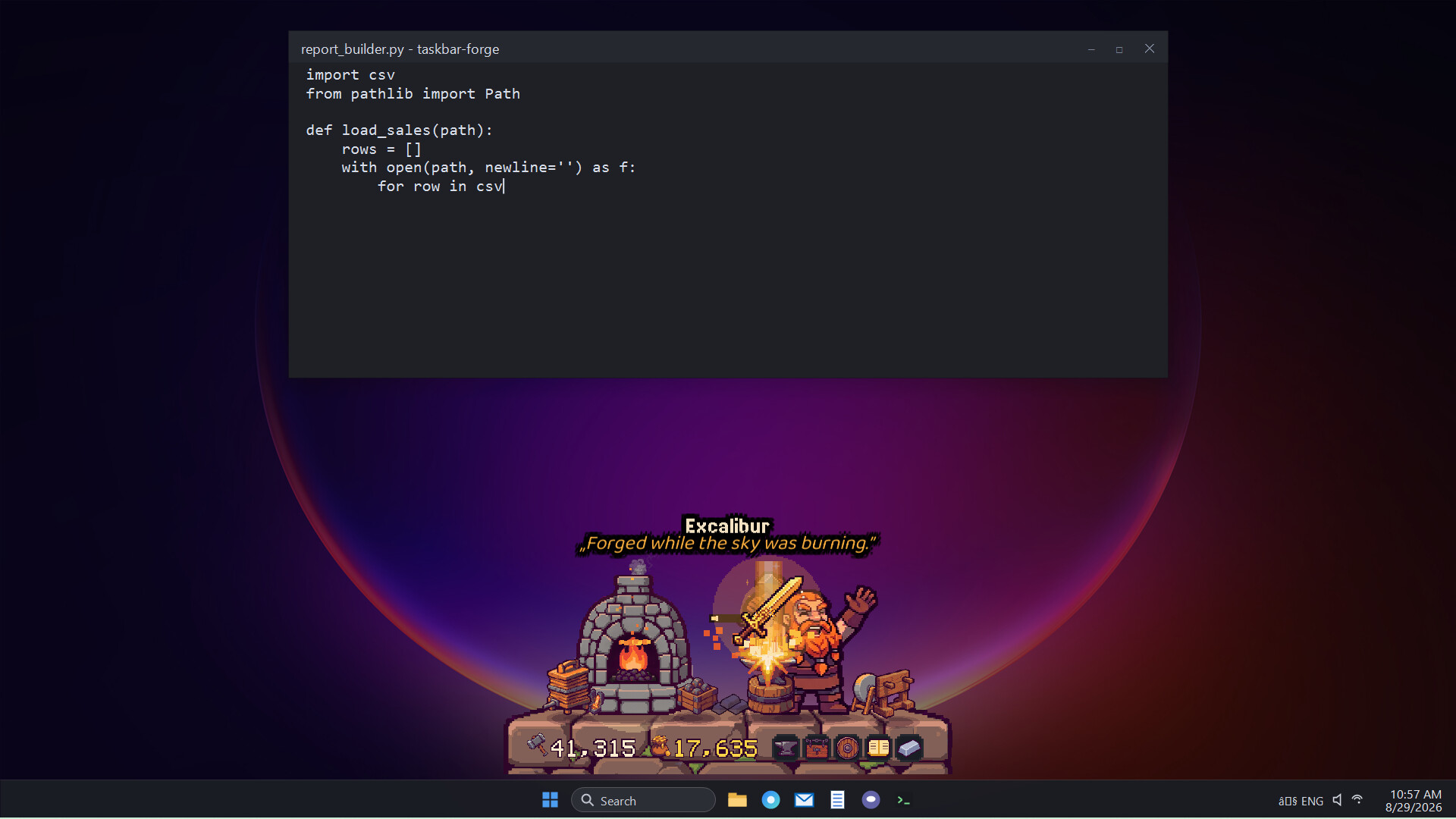Click the 'def load_sales(path):' line
This screenshot has width=1456, height=819.
[399, 130]
